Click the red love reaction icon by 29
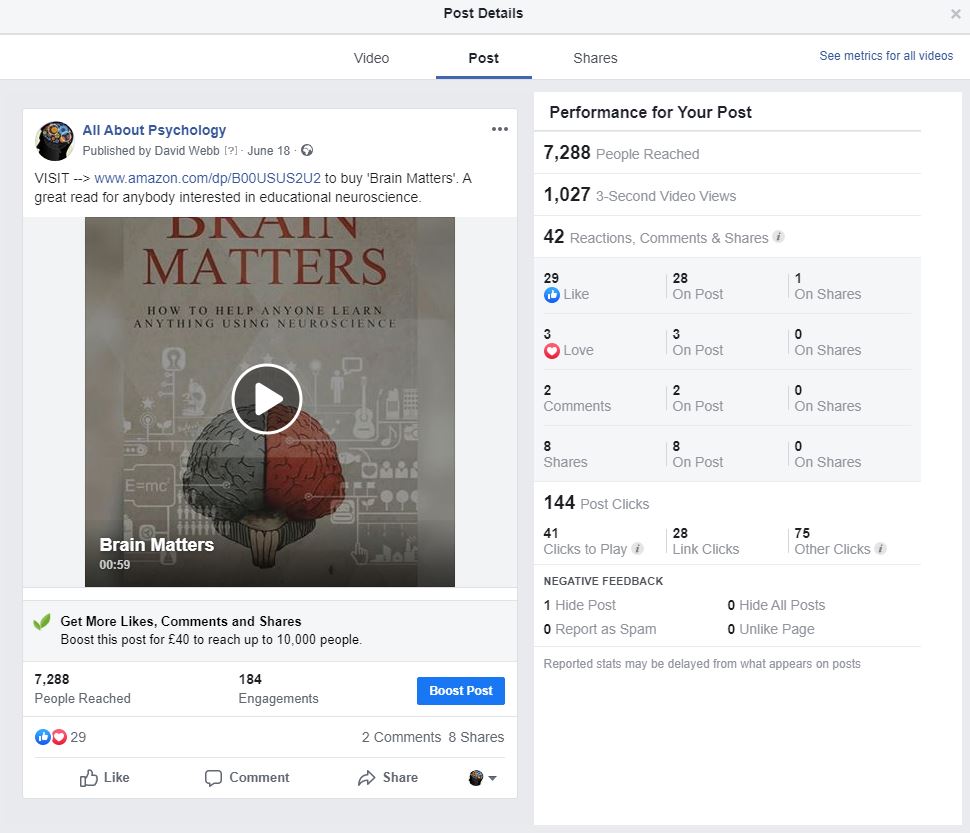The width and height of the screenshot is (970, 833). (59, 737)
